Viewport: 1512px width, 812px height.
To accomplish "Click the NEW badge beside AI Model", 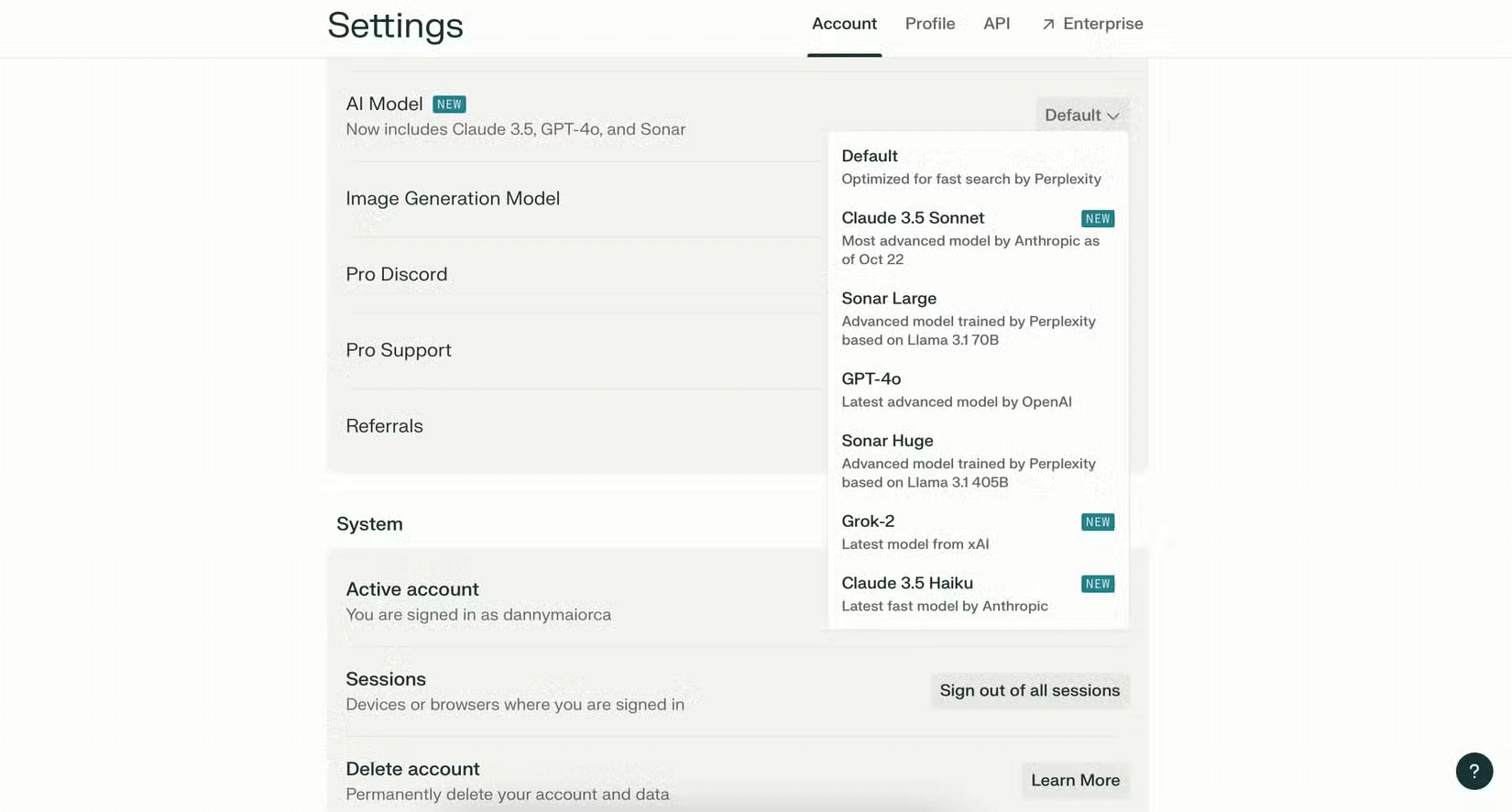I will [449, 104].
